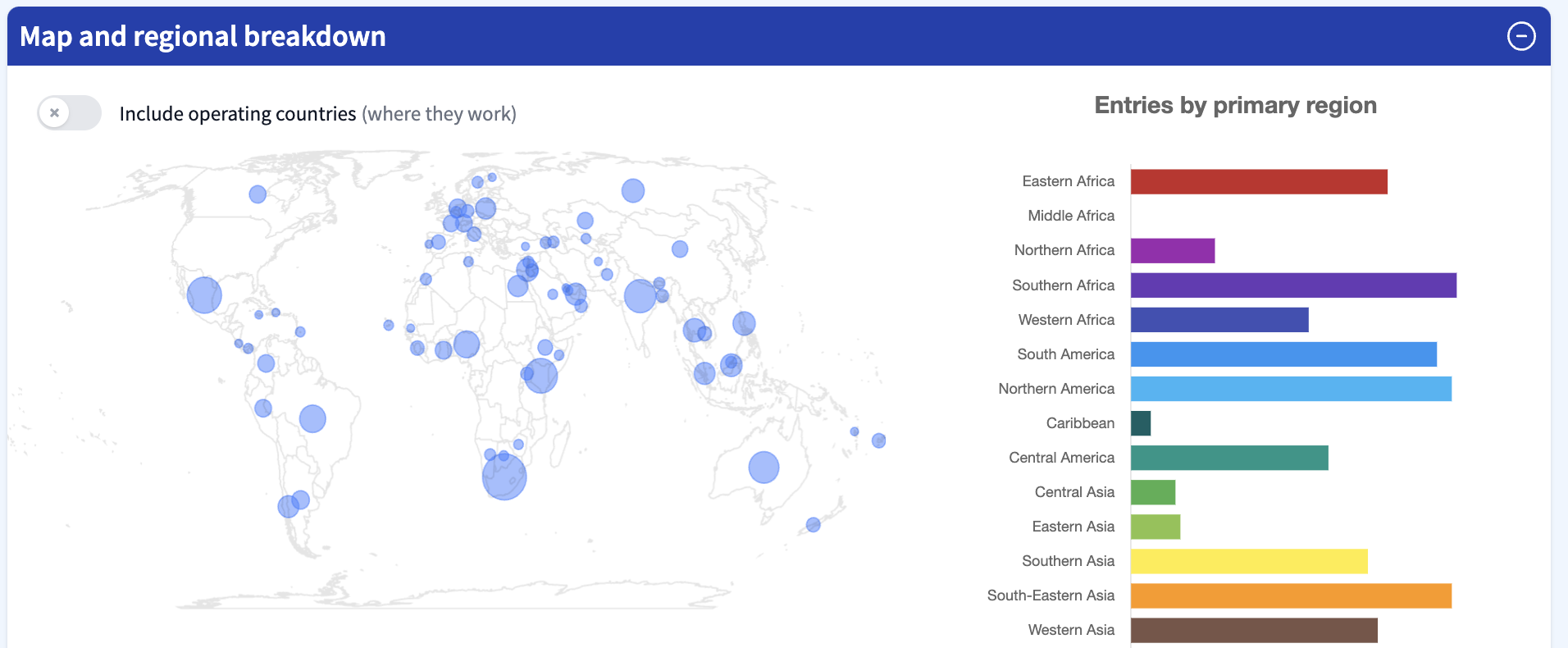Click the orange South-Eastern Asia bar
Viewport: 1568px width, 648px height.
coord(1290,596)
